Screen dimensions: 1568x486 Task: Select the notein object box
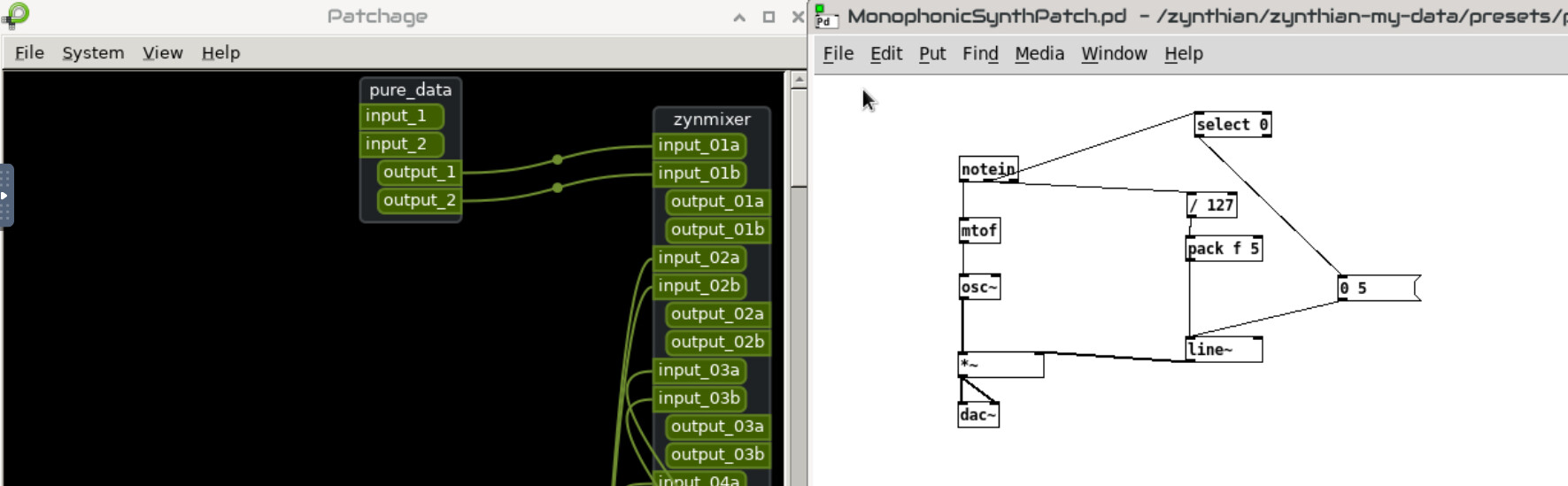click(989, 169)
